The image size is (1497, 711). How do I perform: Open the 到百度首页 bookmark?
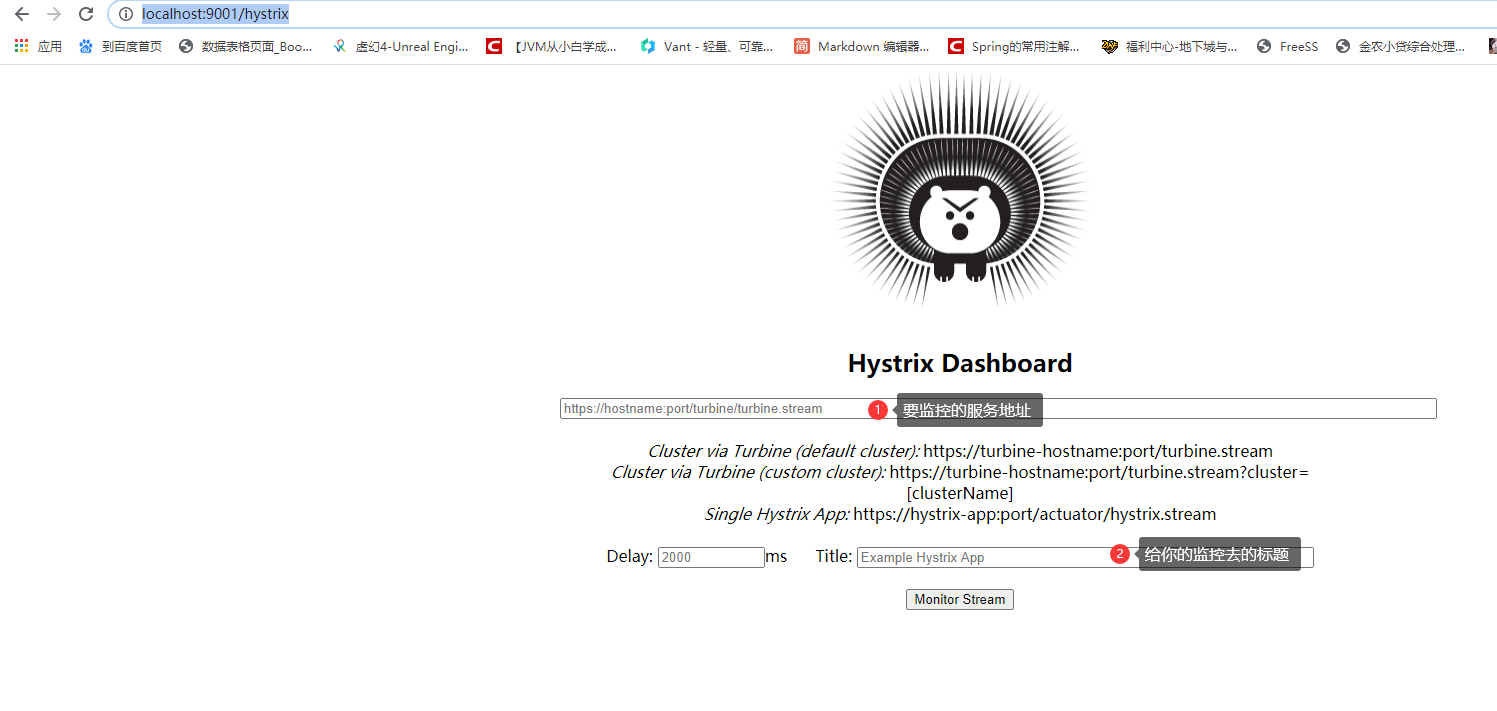point(120,46)
